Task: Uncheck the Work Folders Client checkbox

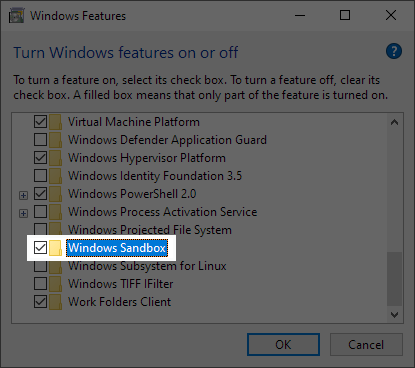Action: pyautogui.click(x=40, y=302)
